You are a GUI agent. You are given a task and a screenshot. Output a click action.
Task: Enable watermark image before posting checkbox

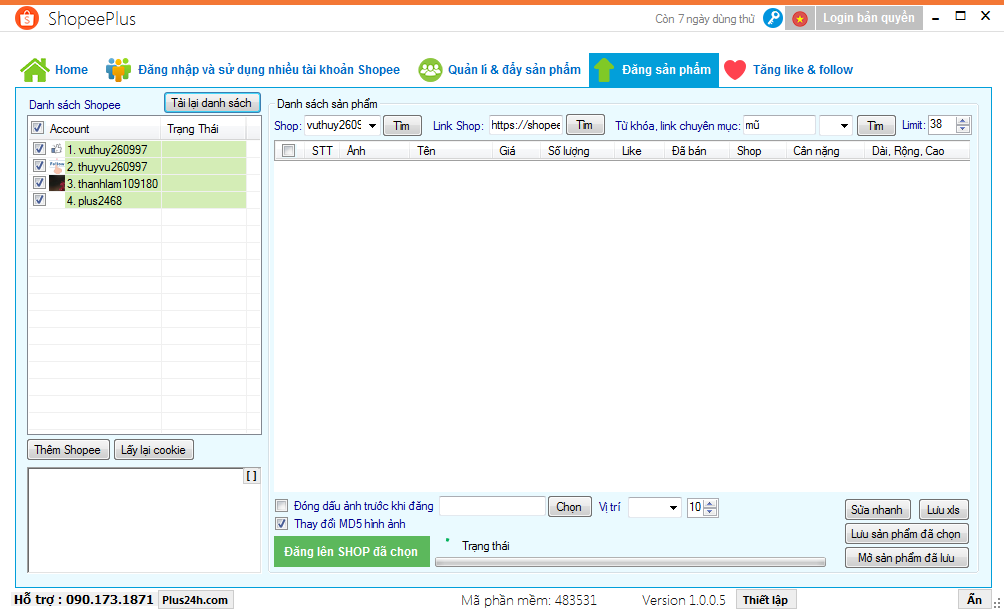click(x=282, y=506)
